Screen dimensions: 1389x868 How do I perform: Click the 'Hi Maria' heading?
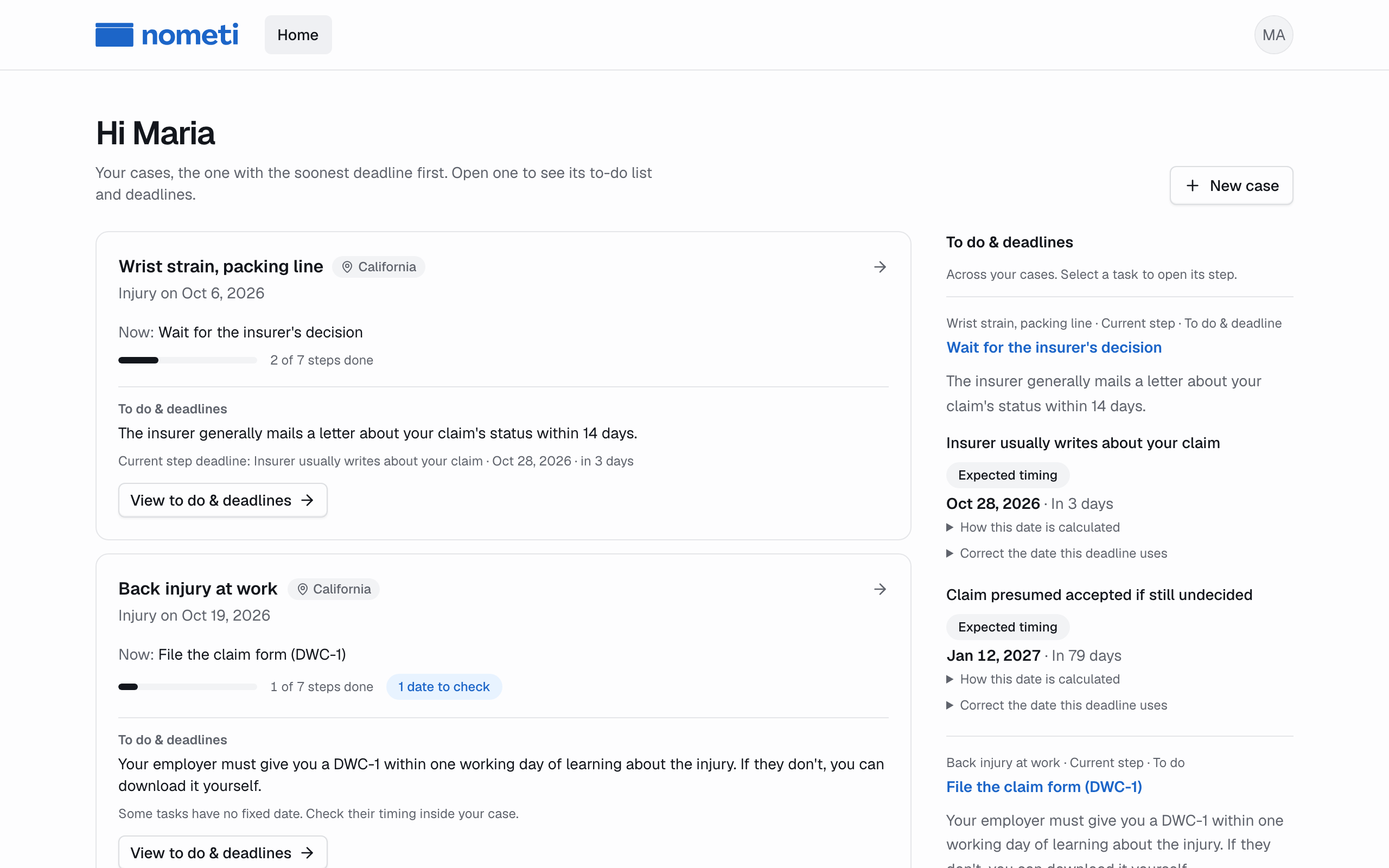(x=155, y=133)
